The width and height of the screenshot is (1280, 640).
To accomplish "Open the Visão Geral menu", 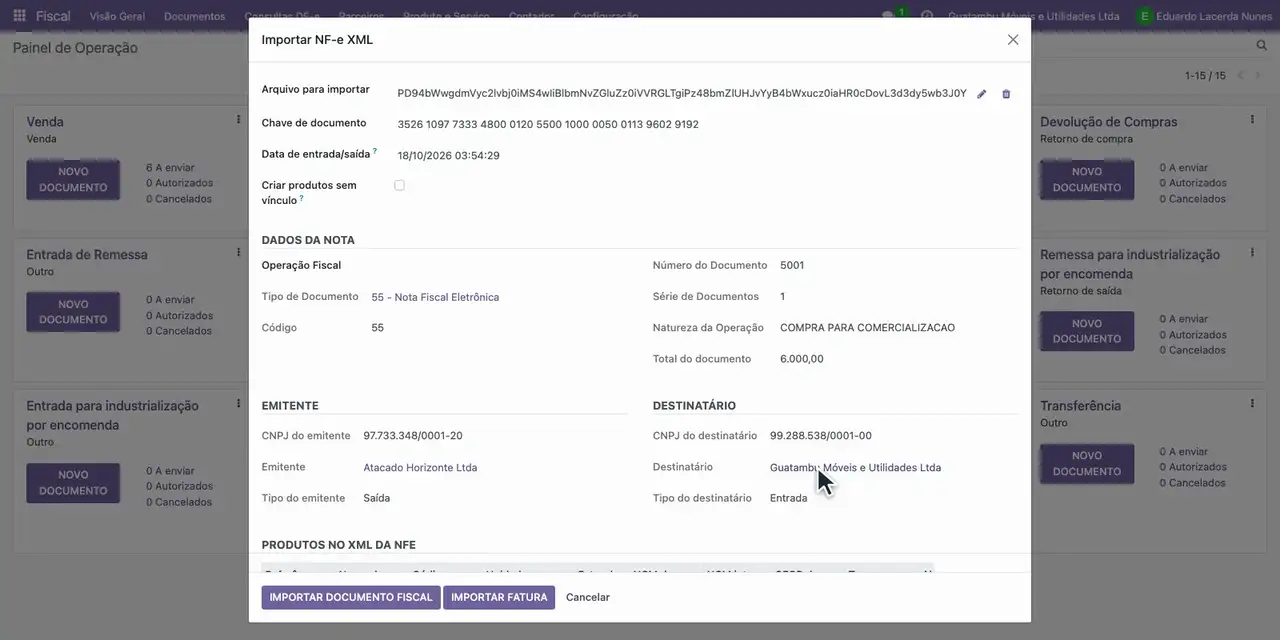I will tap(117, 17).
